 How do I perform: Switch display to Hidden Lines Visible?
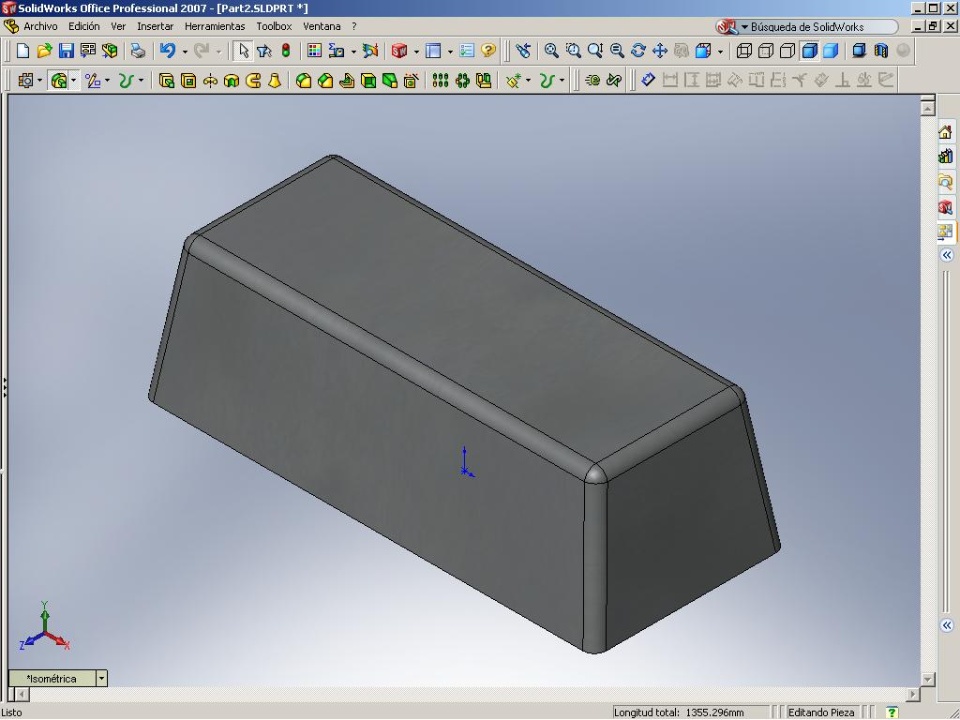[766, 51]
